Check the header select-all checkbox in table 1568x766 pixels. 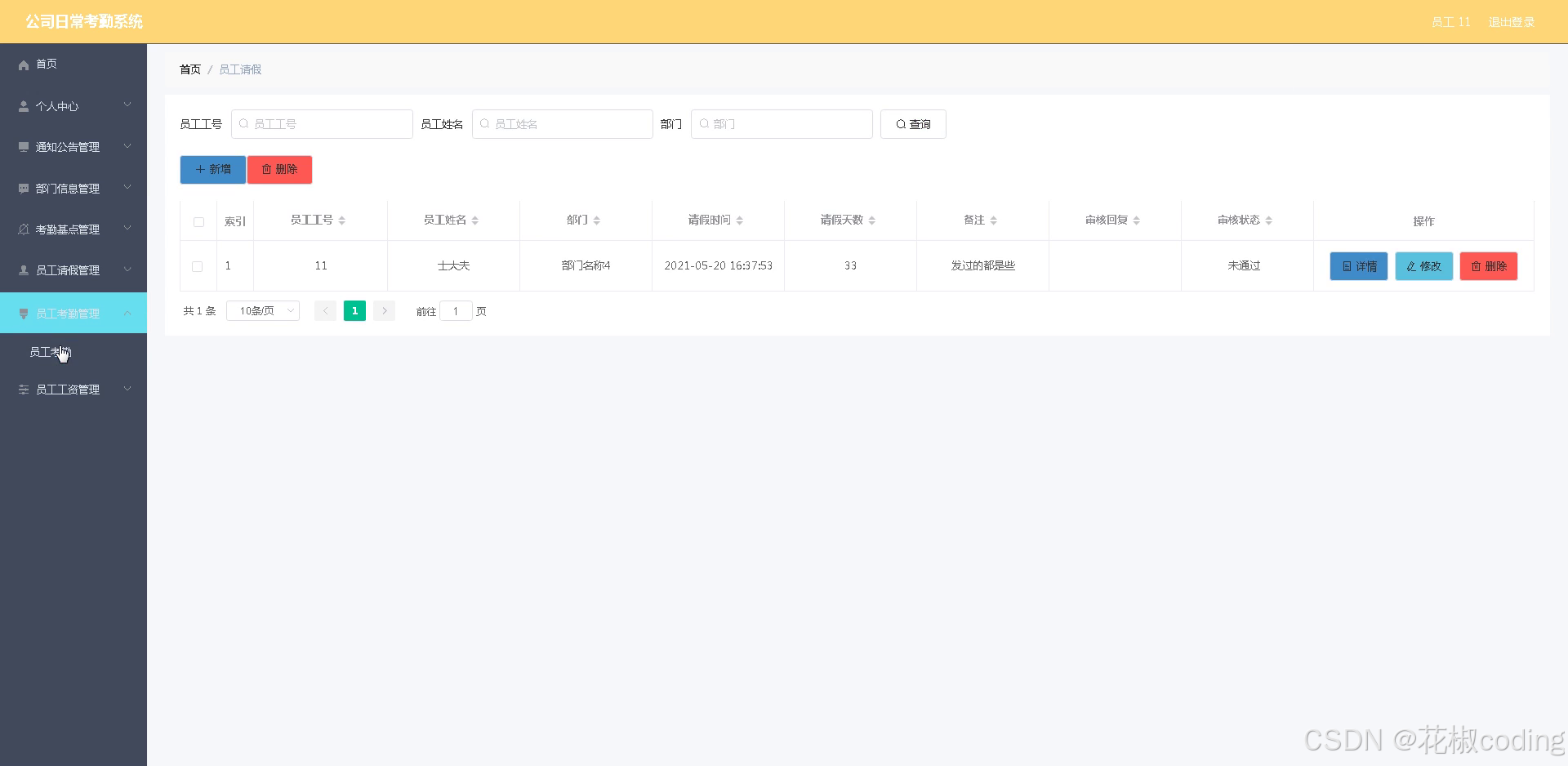[198, 221]
